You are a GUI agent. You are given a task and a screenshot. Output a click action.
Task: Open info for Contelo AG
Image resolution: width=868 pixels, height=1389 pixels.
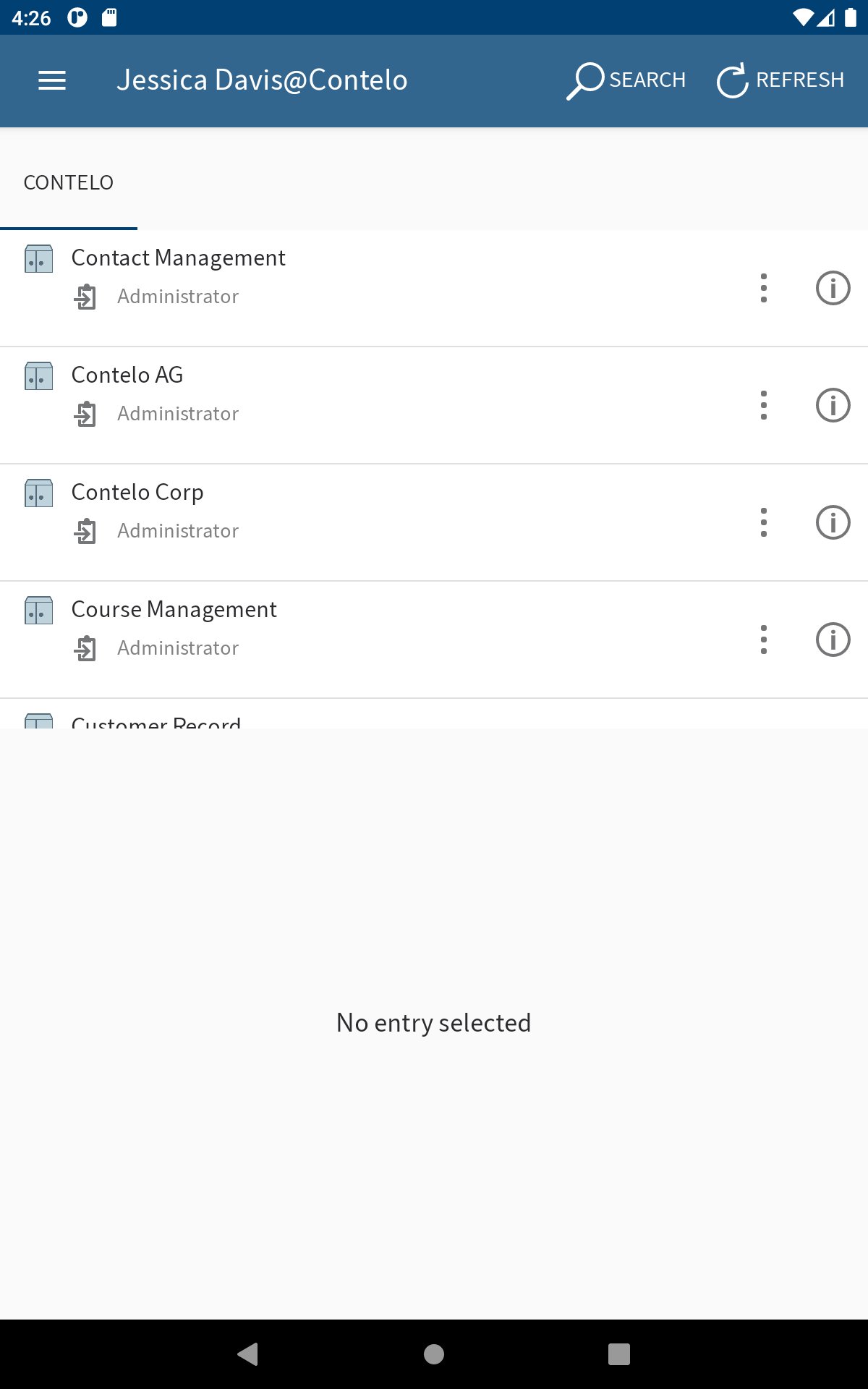point(833,405)
